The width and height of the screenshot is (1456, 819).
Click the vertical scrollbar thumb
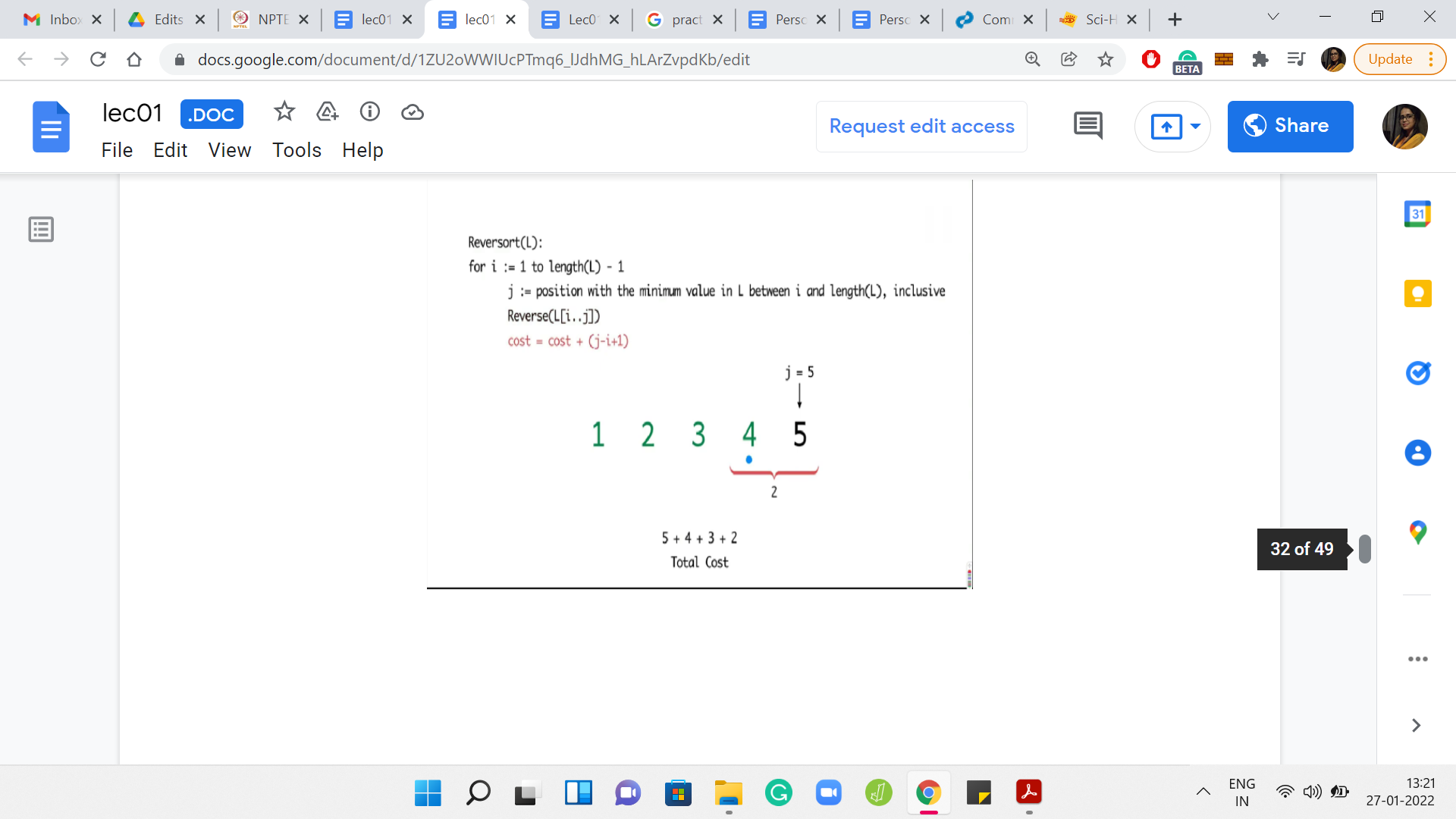coord(1365,549)
